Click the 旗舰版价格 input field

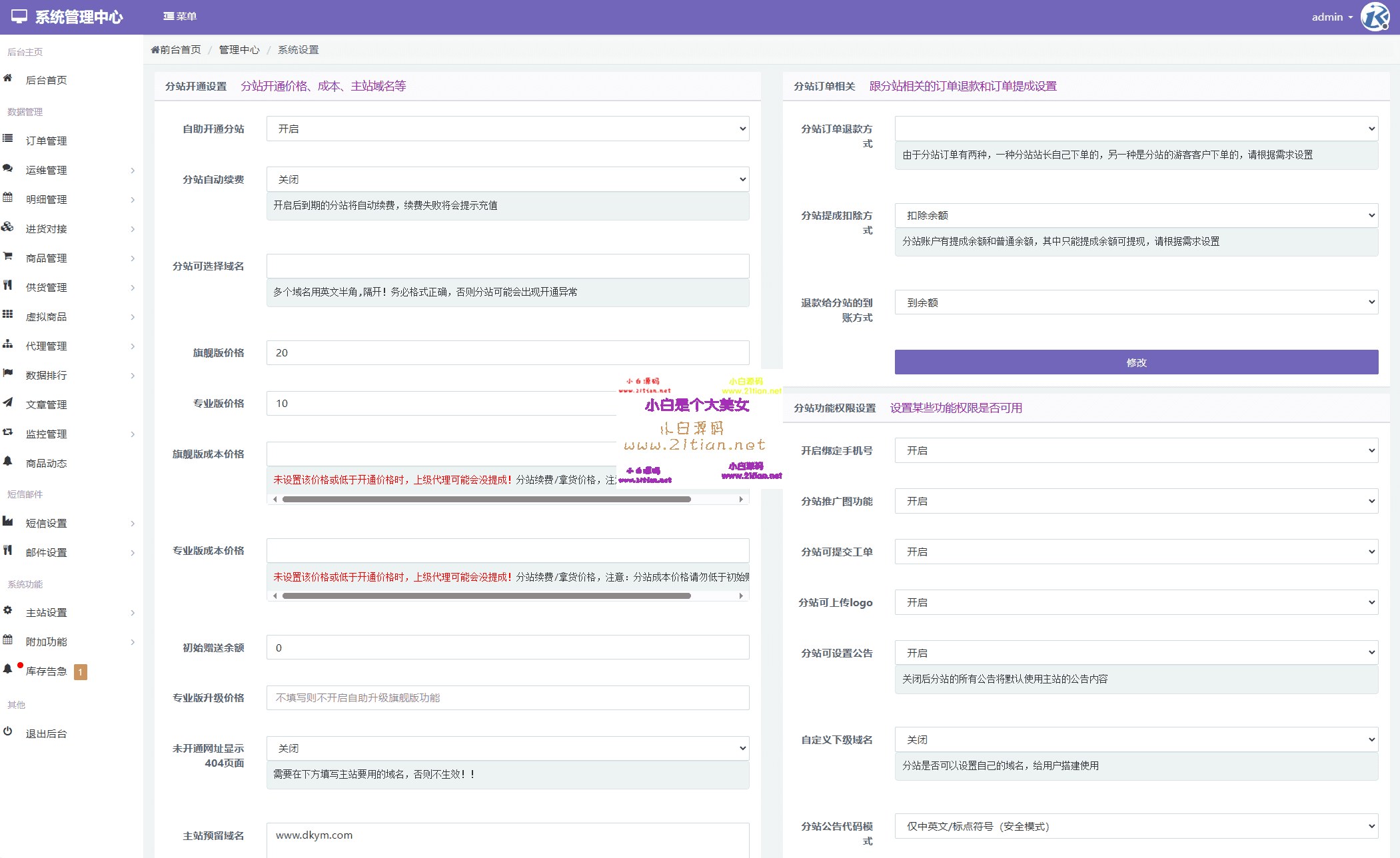[x=507, y=352]
